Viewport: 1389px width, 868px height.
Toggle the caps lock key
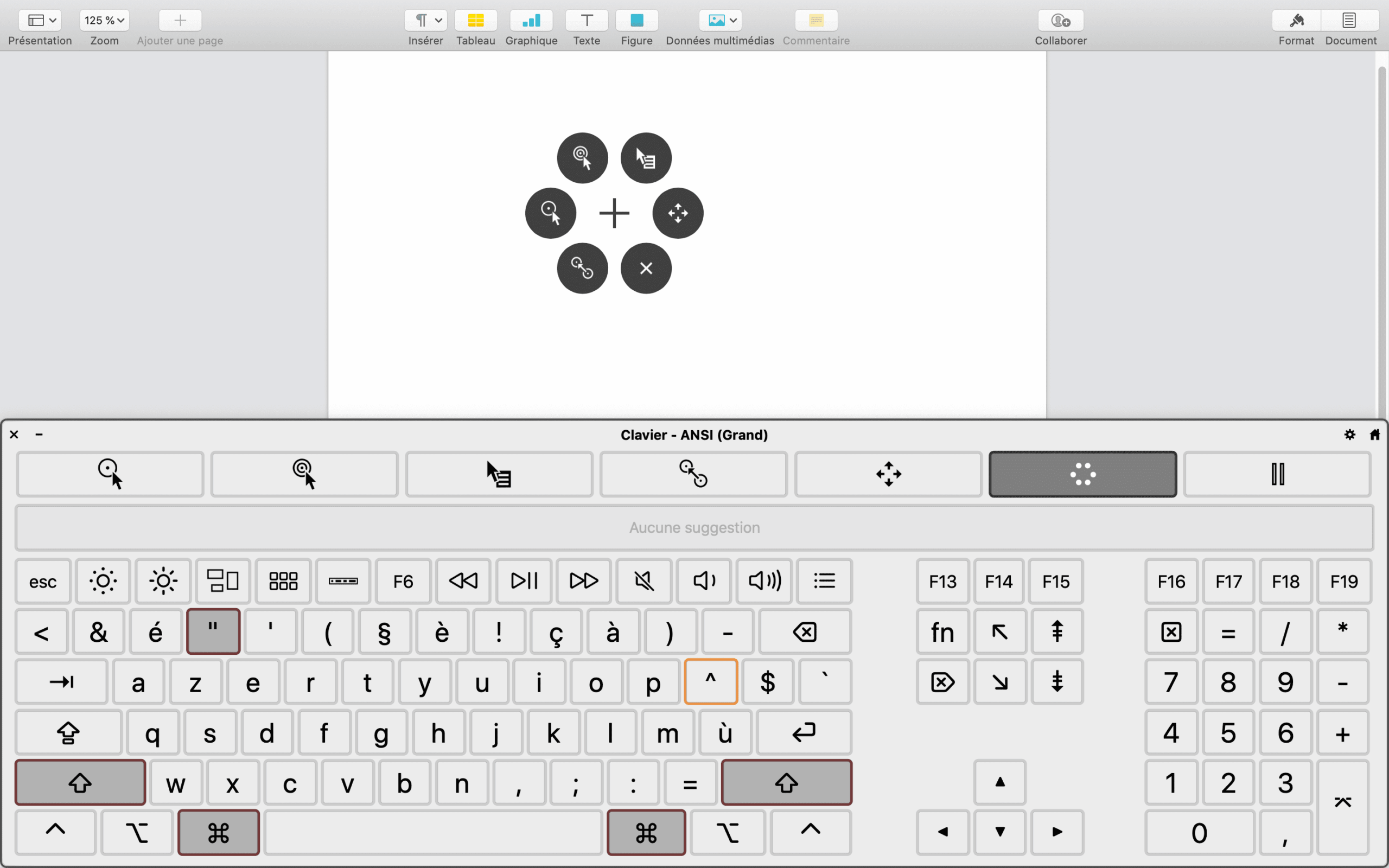tap(68, 732)
